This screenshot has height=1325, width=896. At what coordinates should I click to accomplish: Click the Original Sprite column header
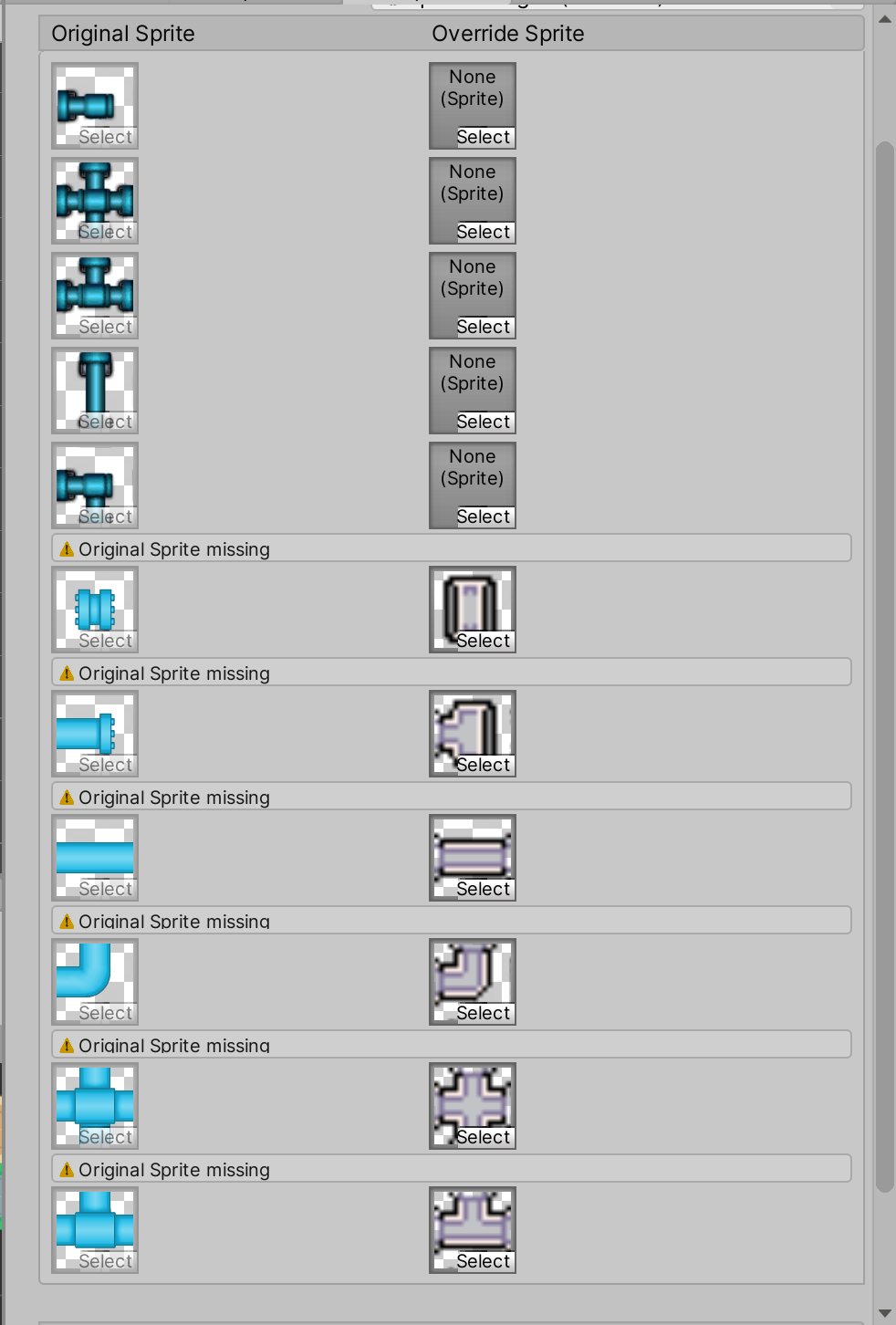(123, 33)
